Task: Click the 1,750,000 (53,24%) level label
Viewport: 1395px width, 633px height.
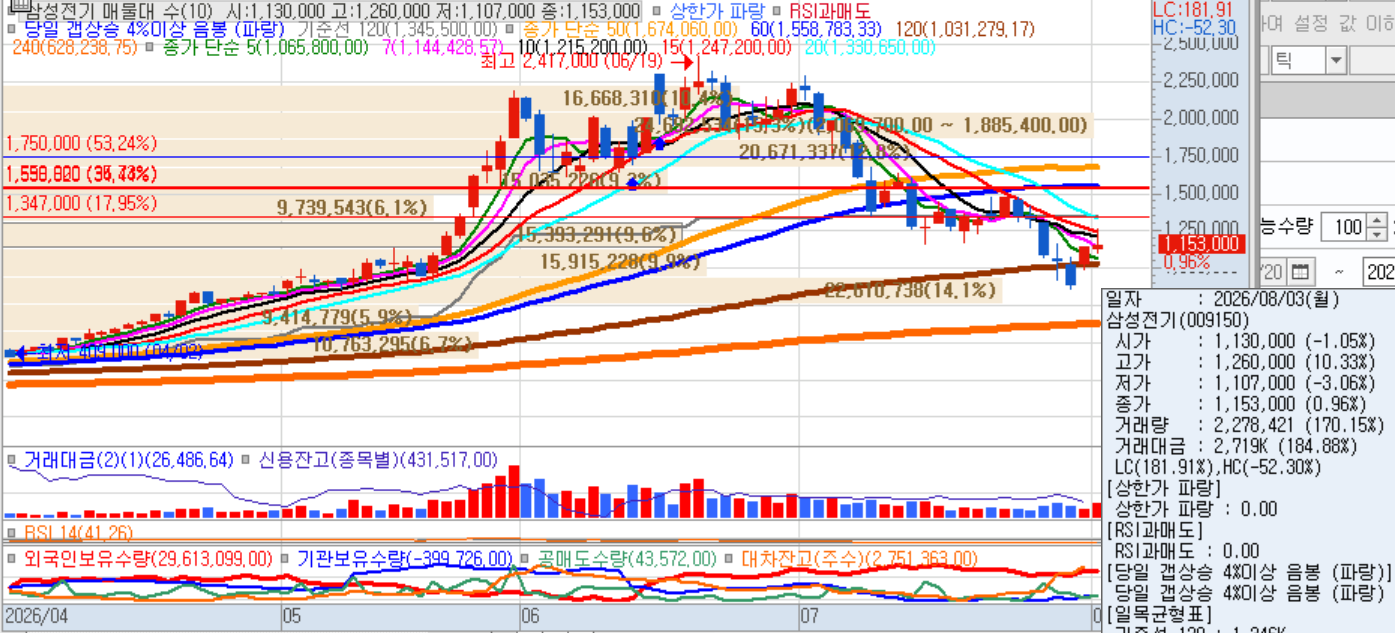Action: pos(82,143)
